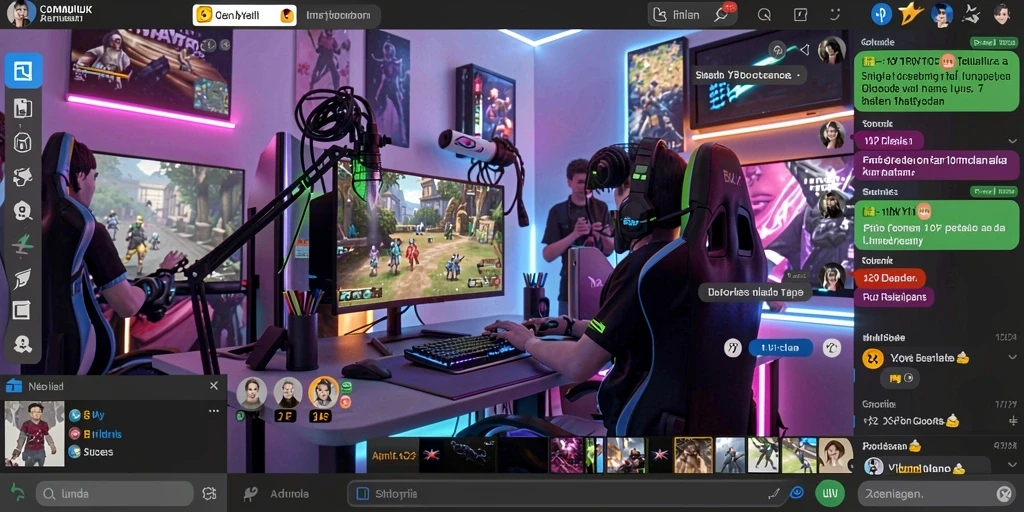Click the person icon at bottom of left sidebar

click(22, 344)
